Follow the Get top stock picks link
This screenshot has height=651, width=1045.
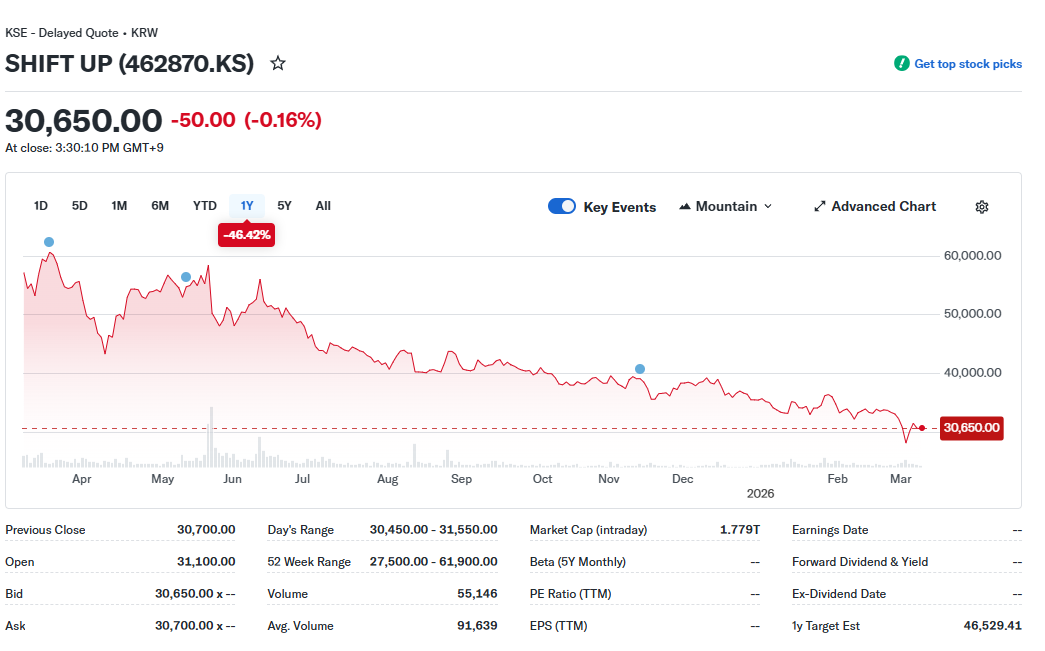coord(968,64)
